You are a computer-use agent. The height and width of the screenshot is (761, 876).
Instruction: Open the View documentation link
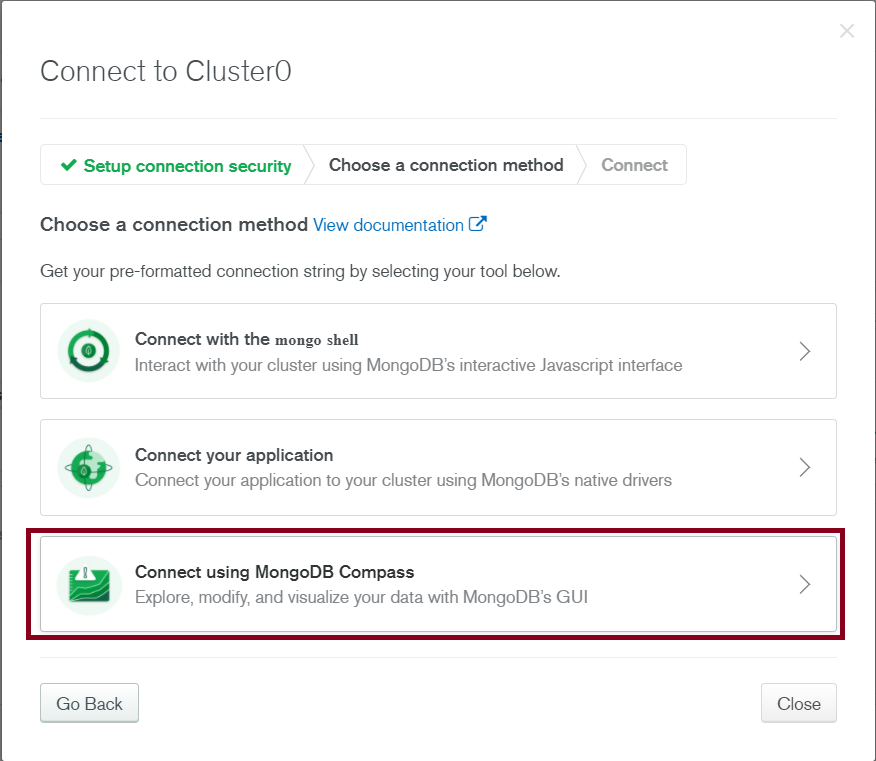pyautogui.click(x=388, y=225)
